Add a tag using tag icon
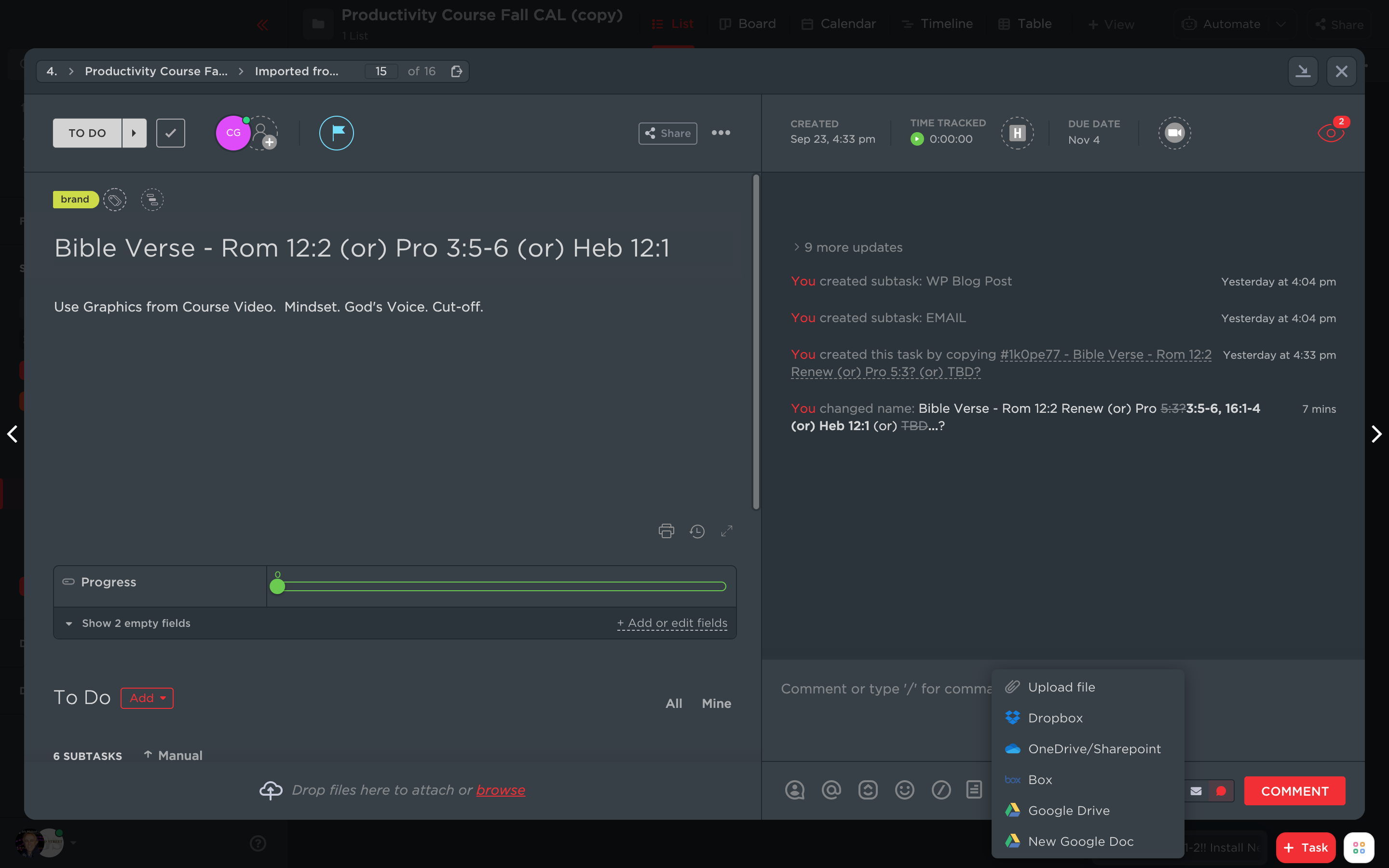Image resolution: width=1389 pixels, height=868 pixels. tap(115, 200)
